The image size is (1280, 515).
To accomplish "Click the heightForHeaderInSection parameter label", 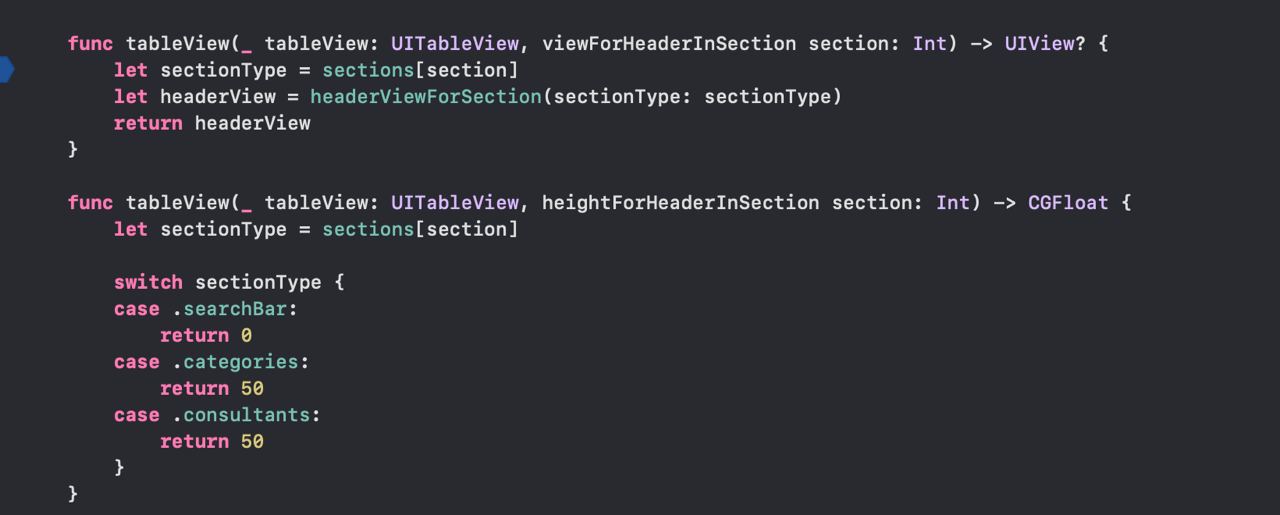I will pyautogui.click(x=680, y=203).
